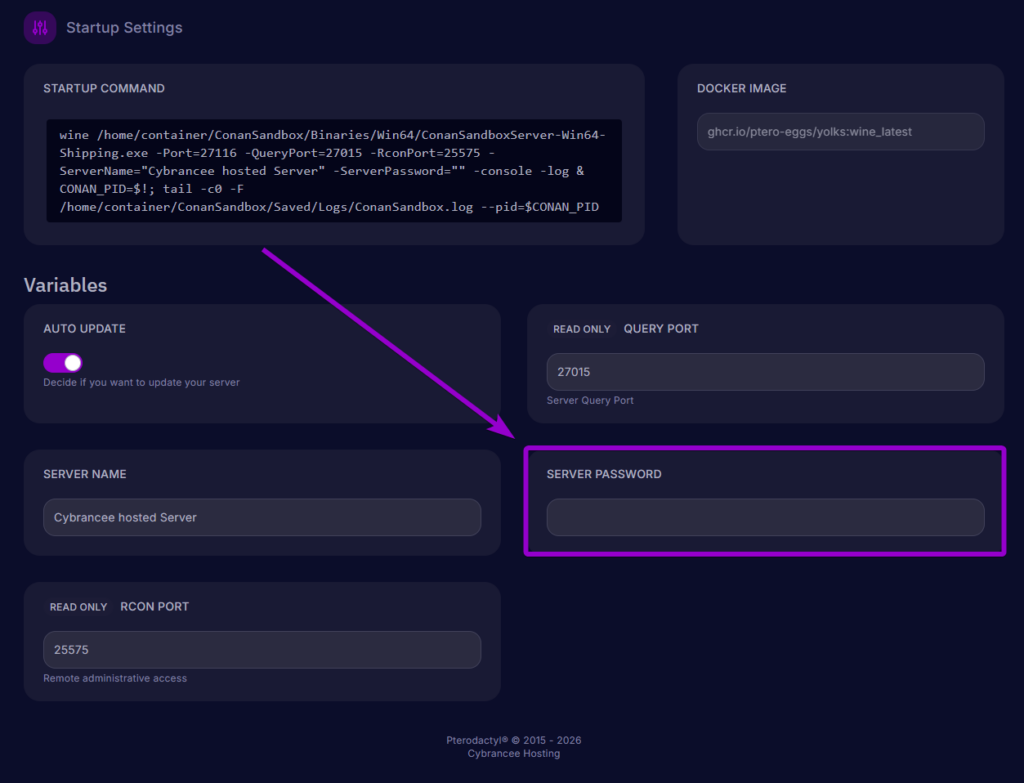
Task: Click the 'Variables' section heading
Action: tap(65, 285)
